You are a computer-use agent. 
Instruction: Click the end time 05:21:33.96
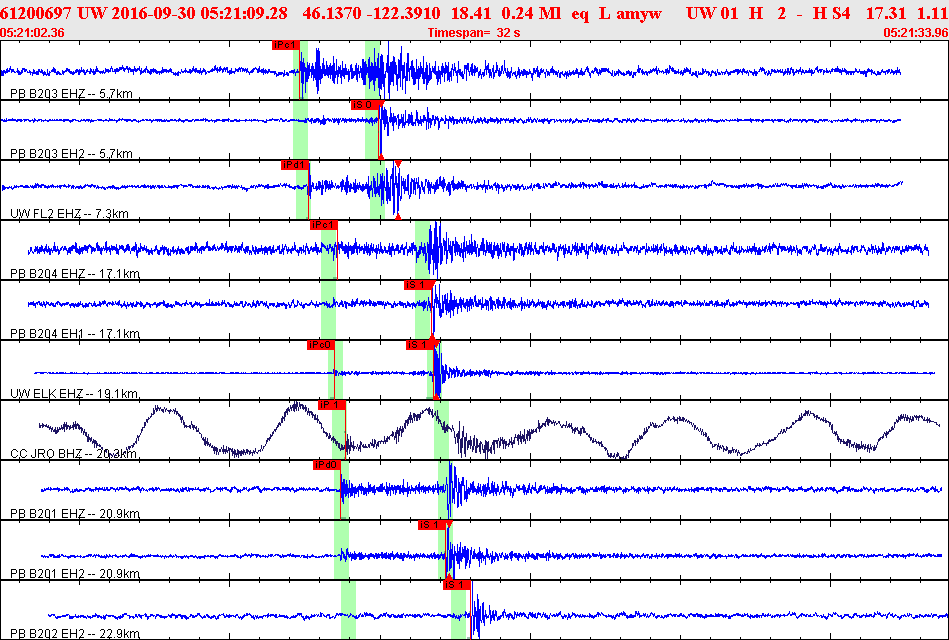[x=916, y=33]
